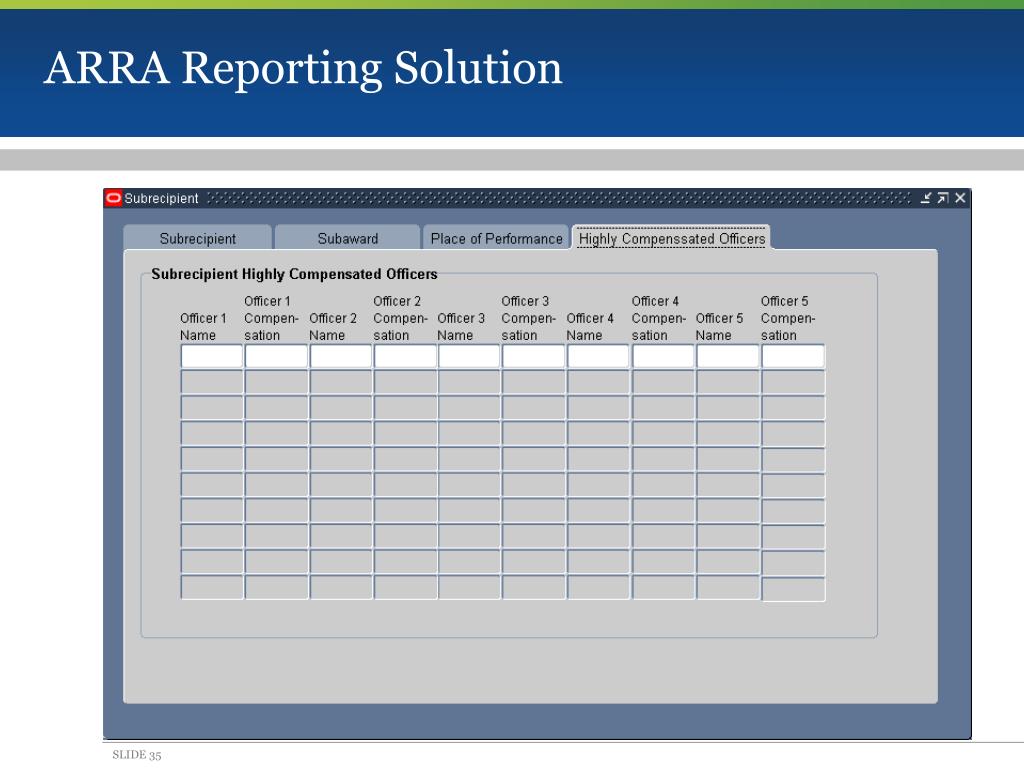Click first-row Officer 3 Compensation field

pyautogui.click(x=534, y=357)
